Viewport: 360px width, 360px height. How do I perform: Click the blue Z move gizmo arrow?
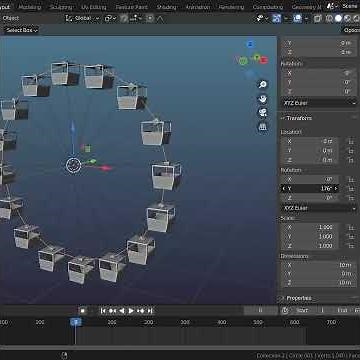pyautogui.click(x=73, y=128)
